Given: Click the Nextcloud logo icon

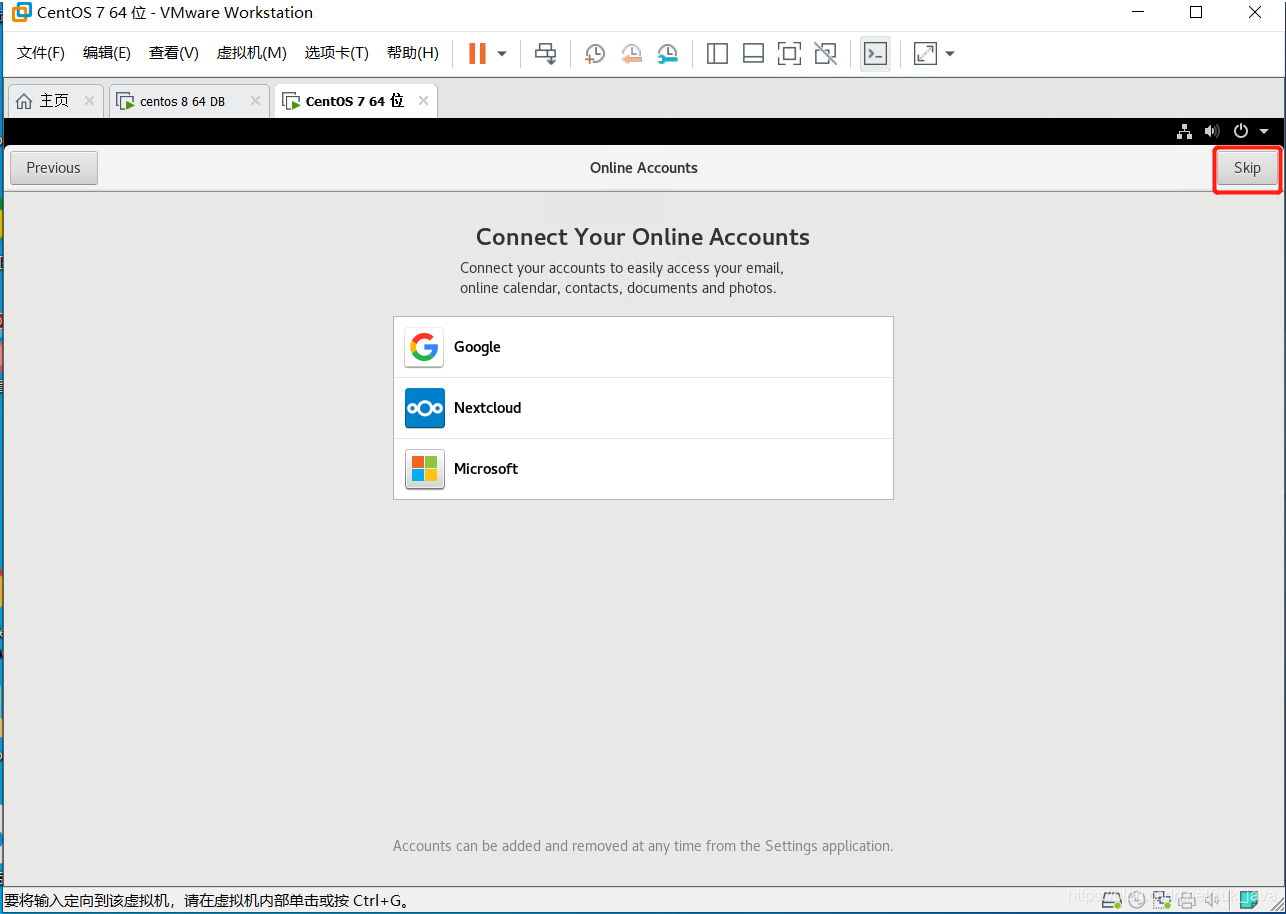Looking at the screenshot, I should (424, 408).
